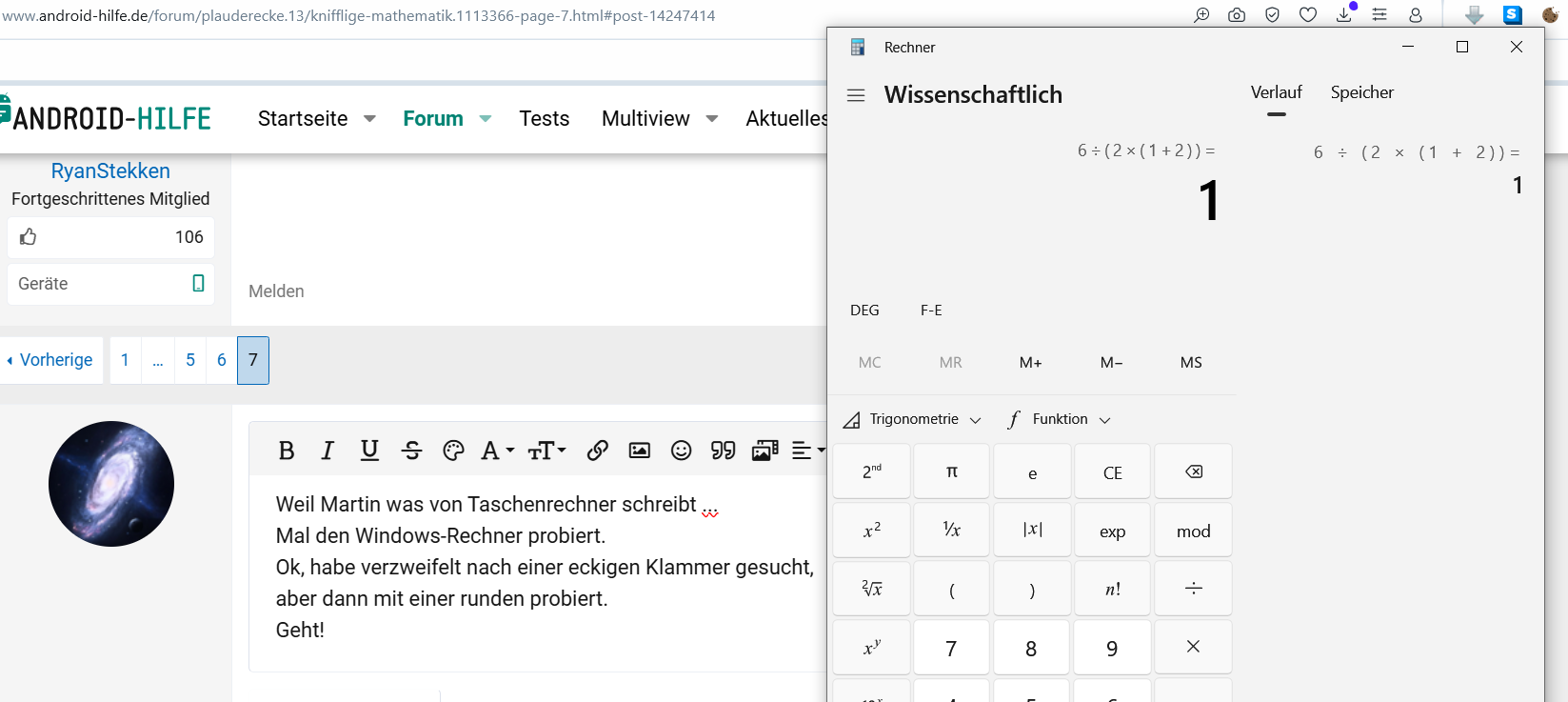Open the smiley emoji picker
The image size is (1568, 702).
681,451
